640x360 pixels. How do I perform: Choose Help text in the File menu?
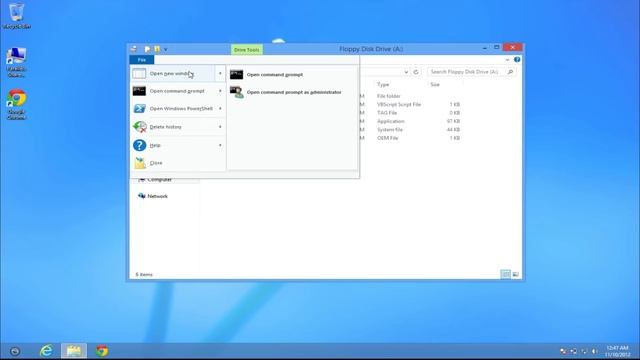point(155,145)
